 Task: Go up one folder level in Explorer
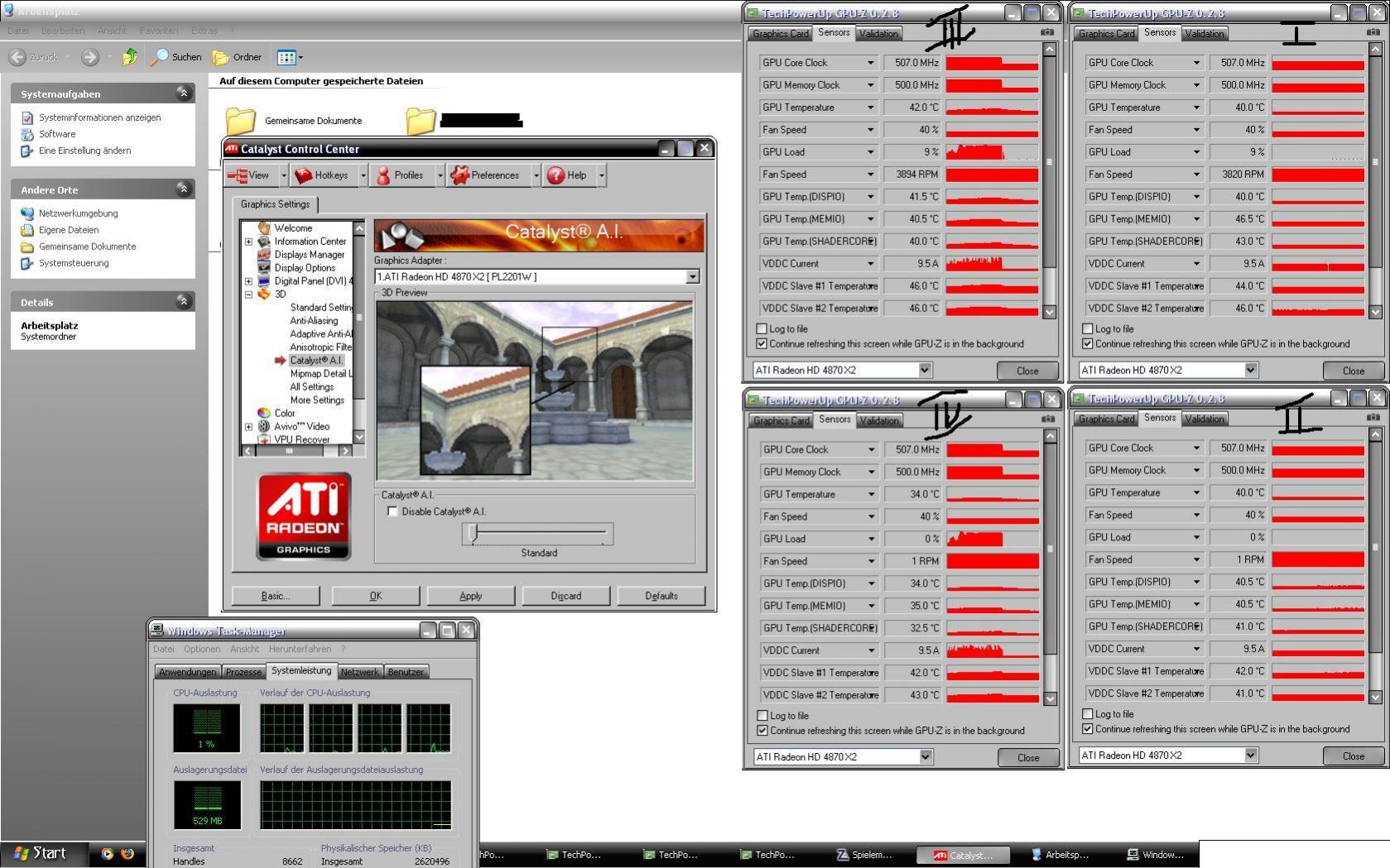(x=130, y=57)
